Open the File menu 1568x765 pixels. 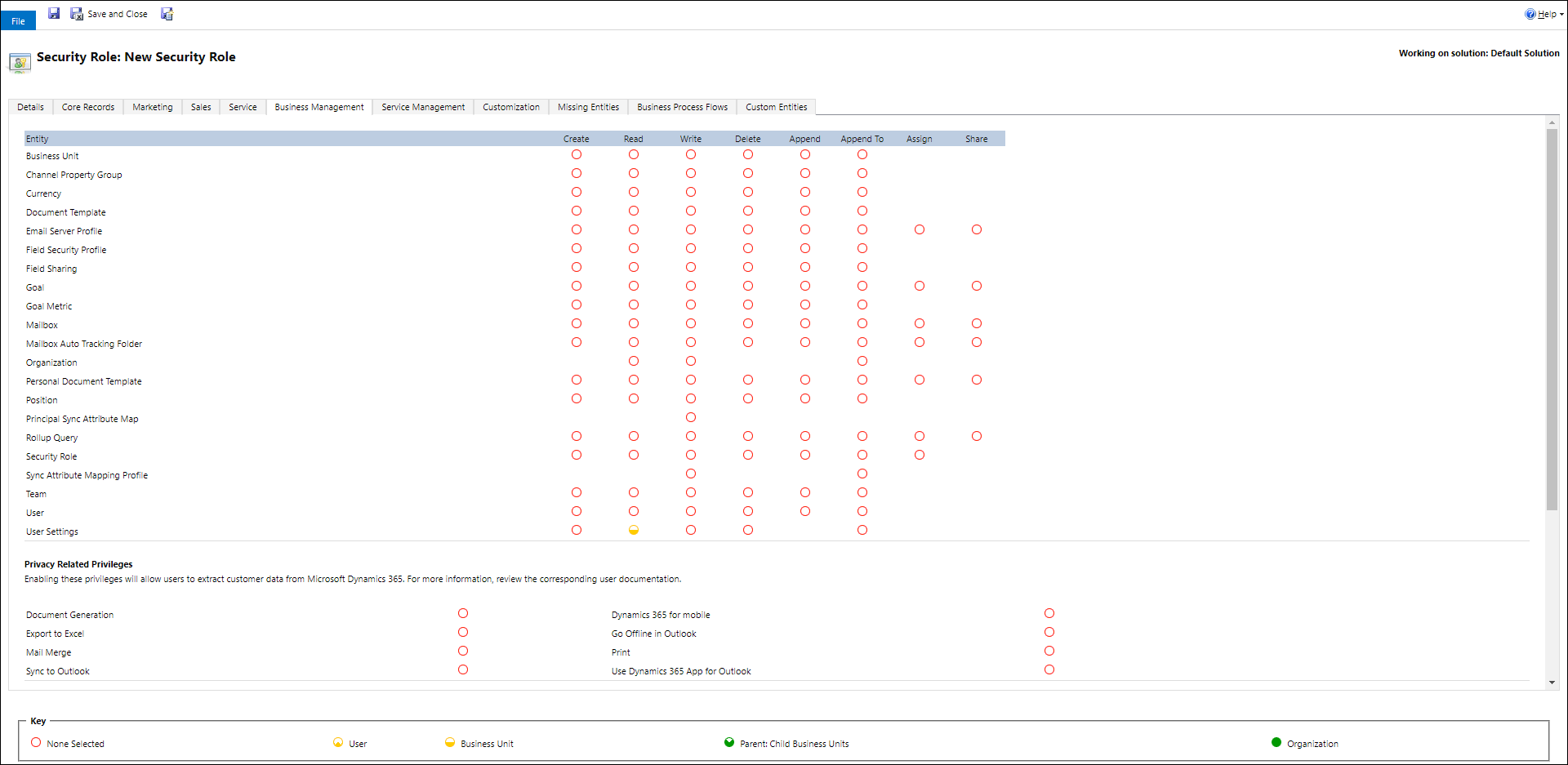[x=18, y=20]
